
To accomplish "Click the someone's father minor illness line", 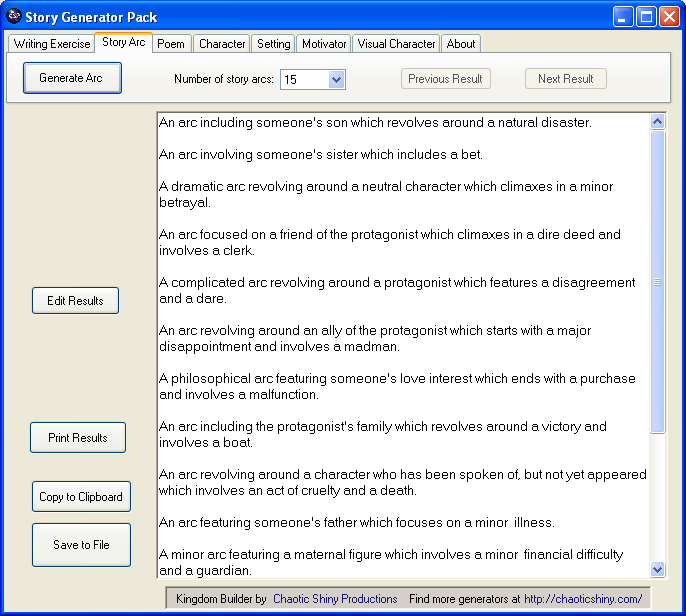I will 357,522.
